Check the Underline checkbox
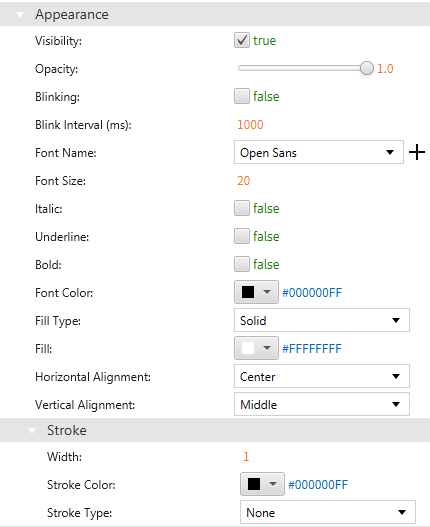Screen dimensions: 430x527 point(242,236)
